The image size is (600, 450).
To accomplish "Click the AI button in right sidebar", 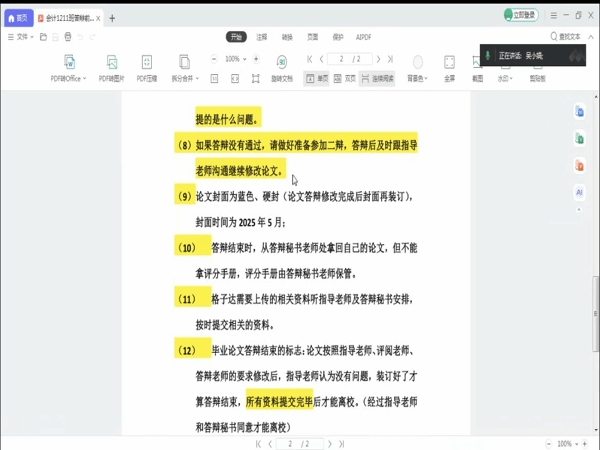I will point(579,192).
